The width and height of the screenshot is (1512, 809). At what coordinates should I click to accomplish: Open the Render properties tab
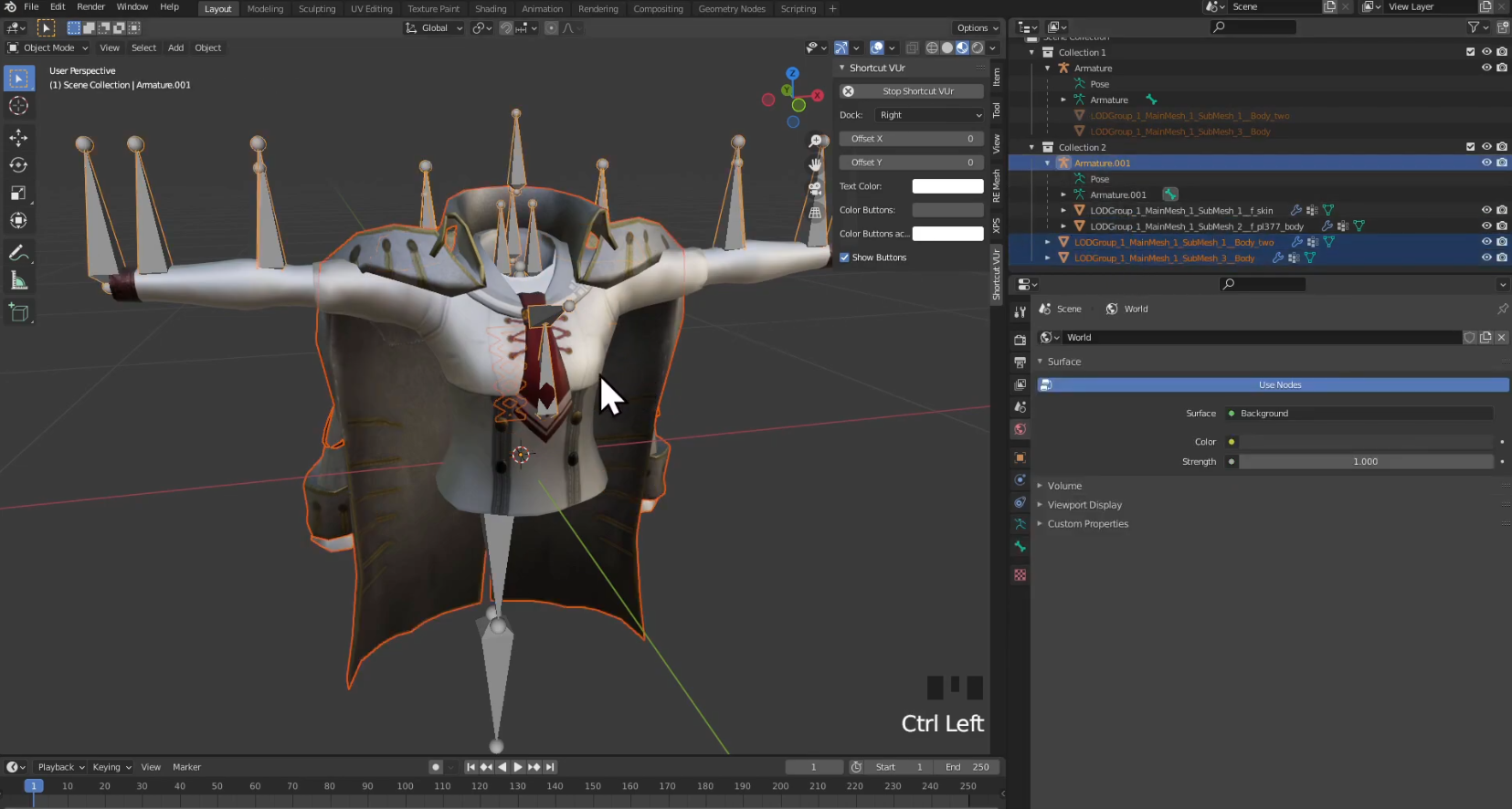(1020, 340)
